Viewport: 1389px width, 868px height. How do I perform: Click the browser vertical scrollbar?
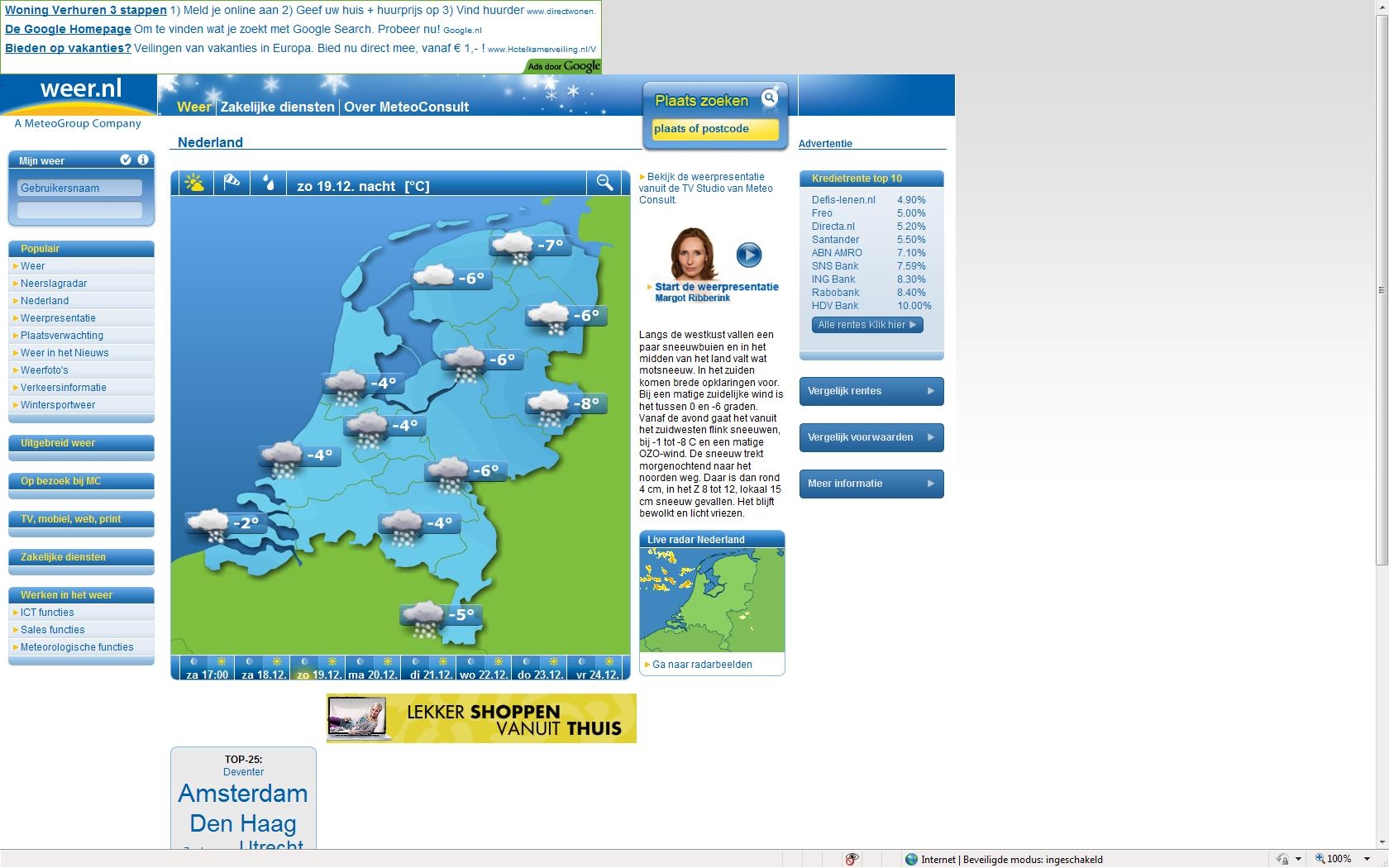pyautogui.click(x=1382, y=289)
